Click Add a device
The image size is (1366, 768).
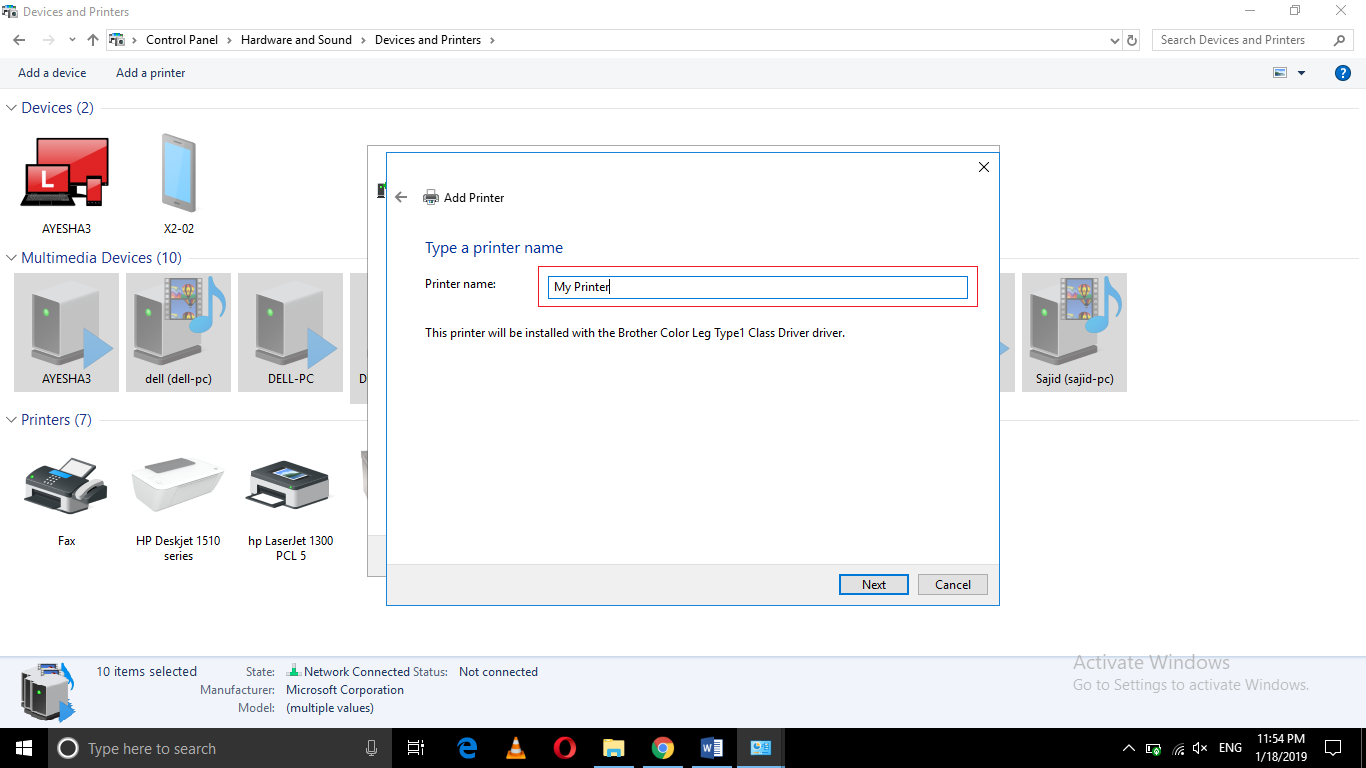pos(52,72)
